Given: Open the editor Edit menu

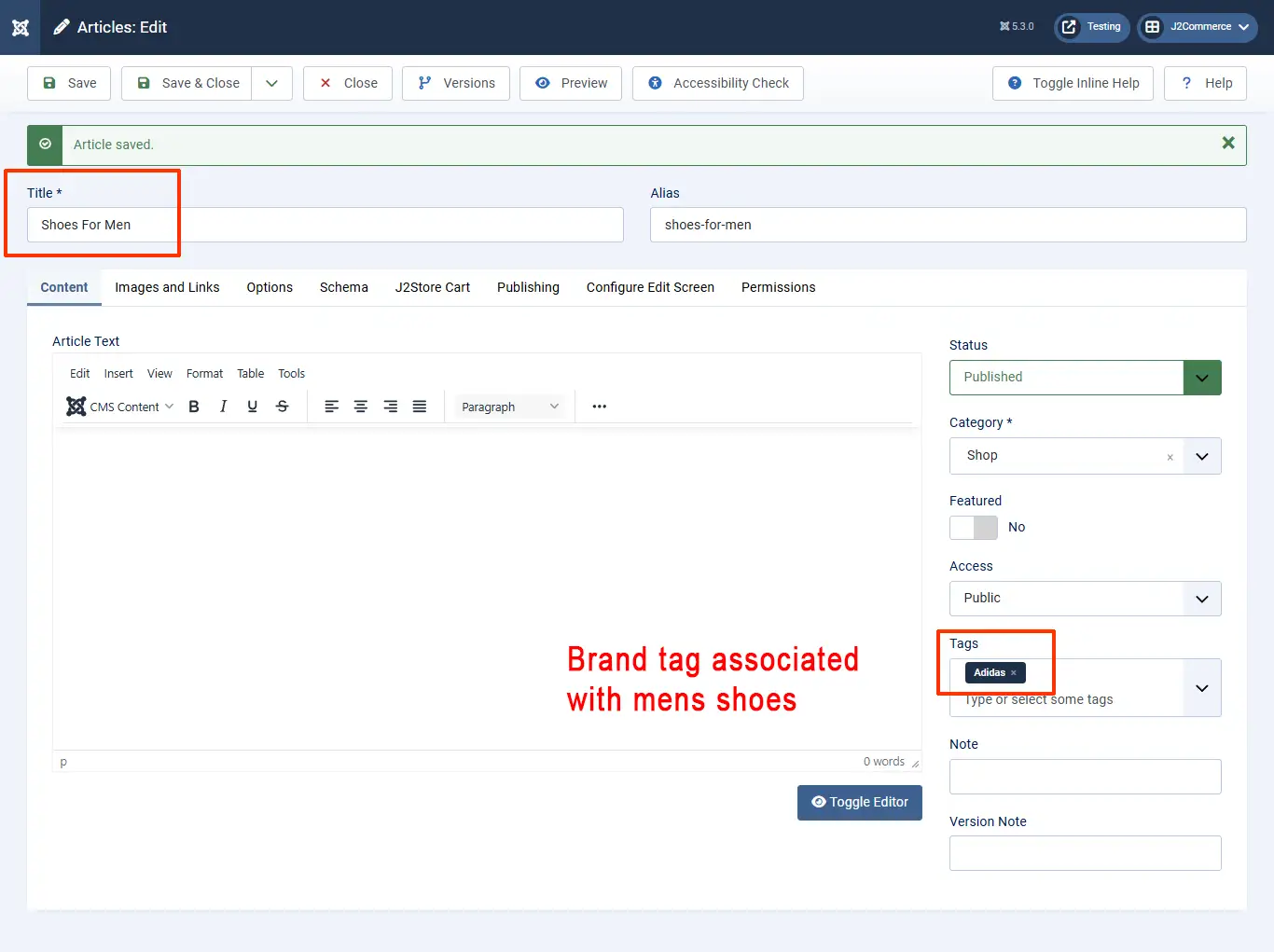Looking at the screenshot, I should tap(80, 374).
